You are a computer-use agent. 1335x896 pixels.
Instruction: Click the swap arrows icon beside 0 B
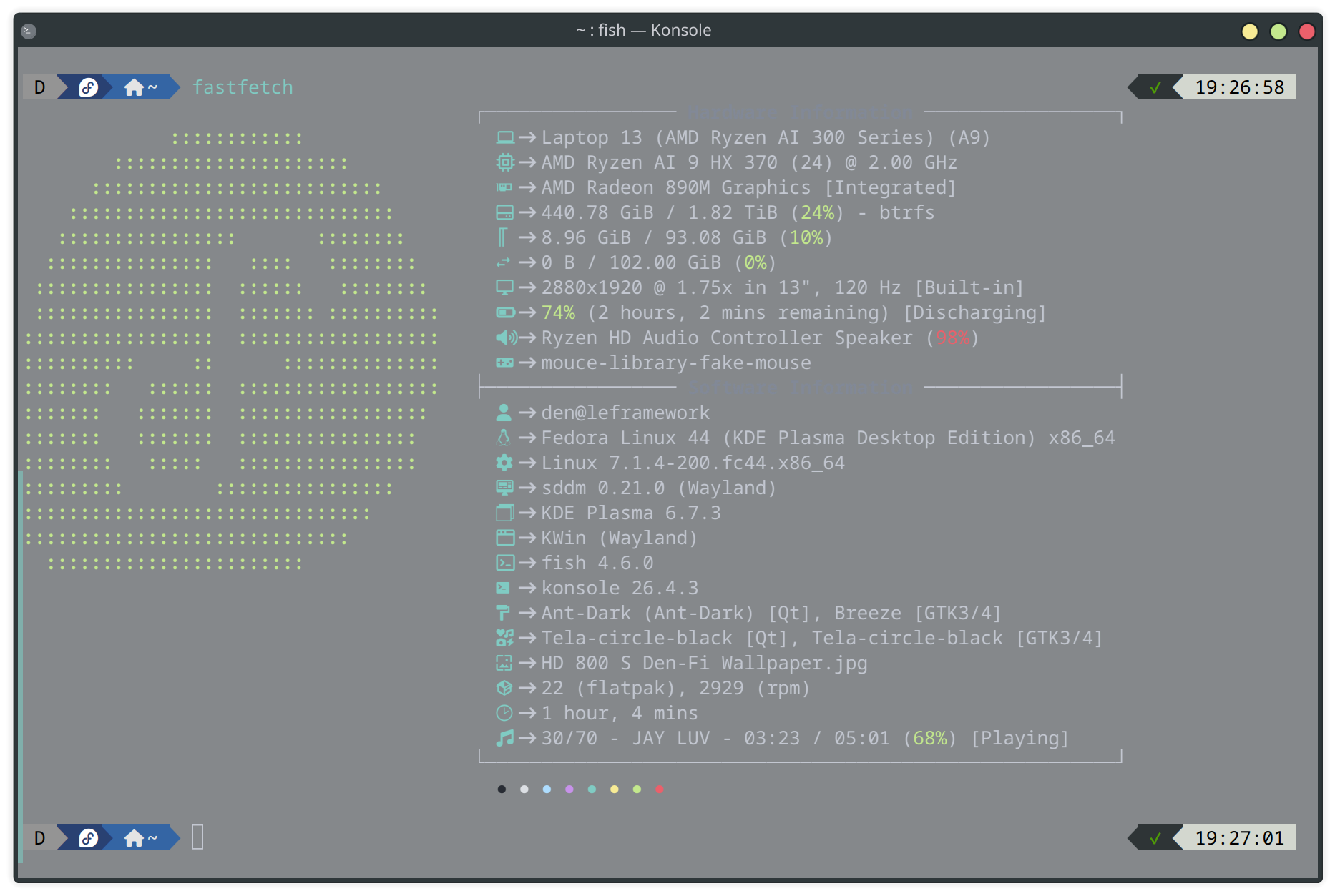click(504, 262)
